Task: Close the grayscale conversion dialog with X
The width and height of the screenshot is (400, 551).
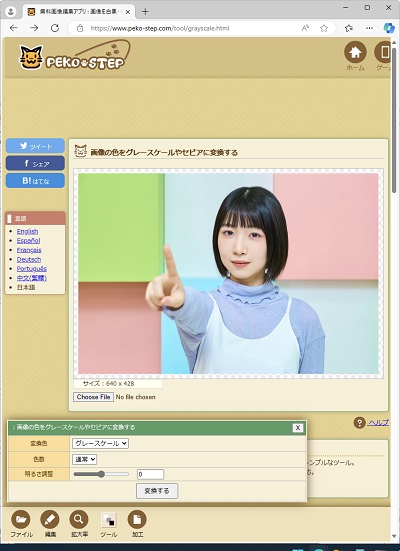Action: point(297,428)
